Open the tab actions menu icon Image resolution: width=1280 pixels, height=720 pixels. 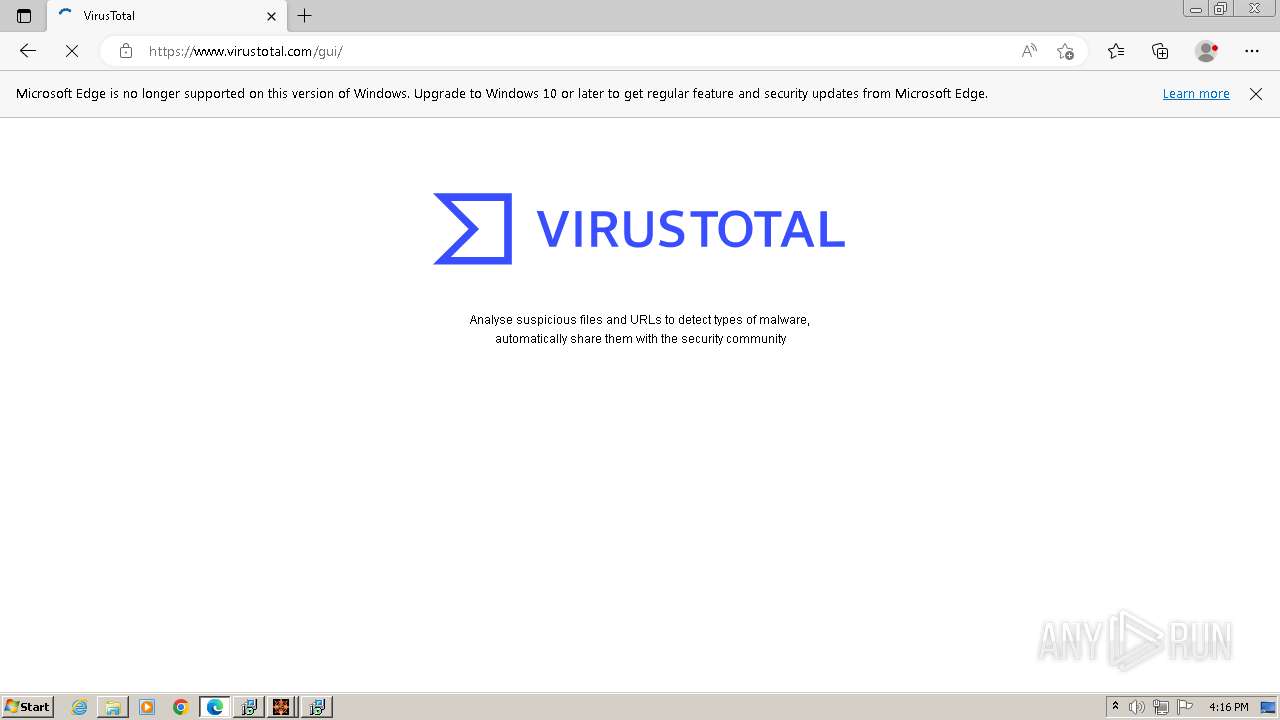tap(24, 16)
